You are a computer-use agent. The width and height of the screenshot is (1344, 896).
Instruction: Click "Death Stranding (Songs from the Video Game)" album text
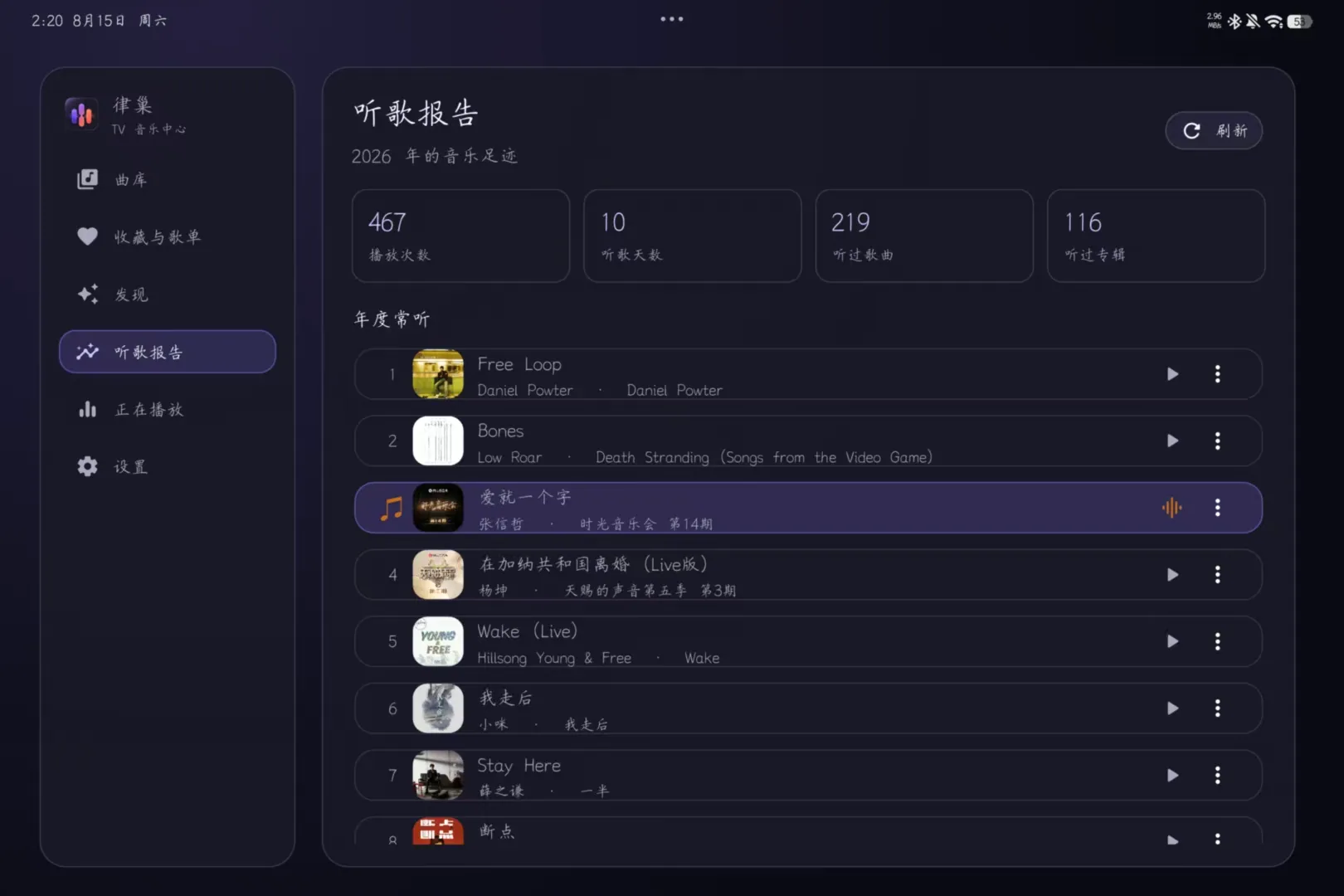point(764,457)
